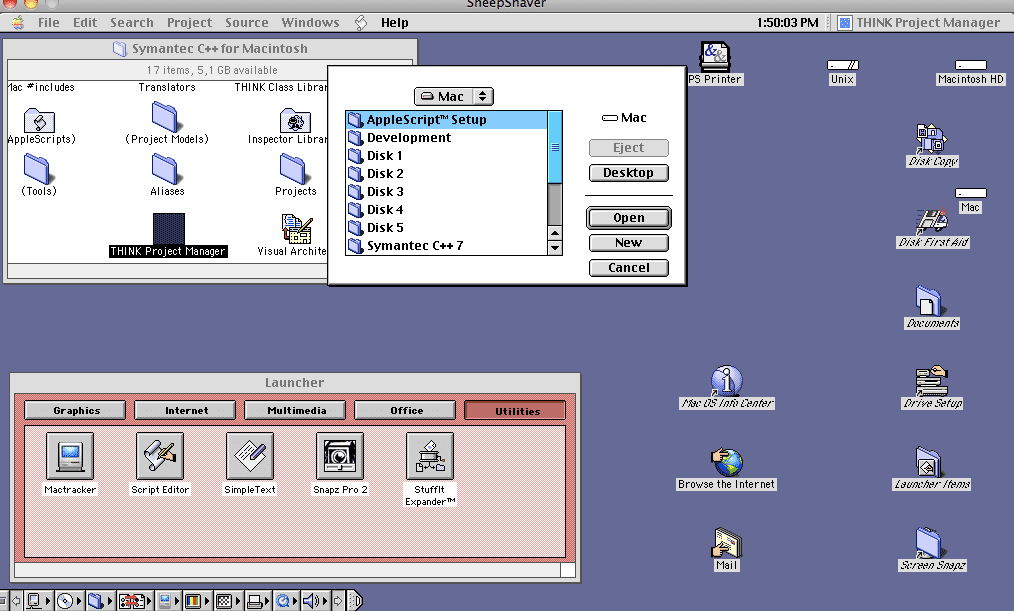Select the Development folder in list
Viewport: 1014px width, 611px height.
coord(447,138)
